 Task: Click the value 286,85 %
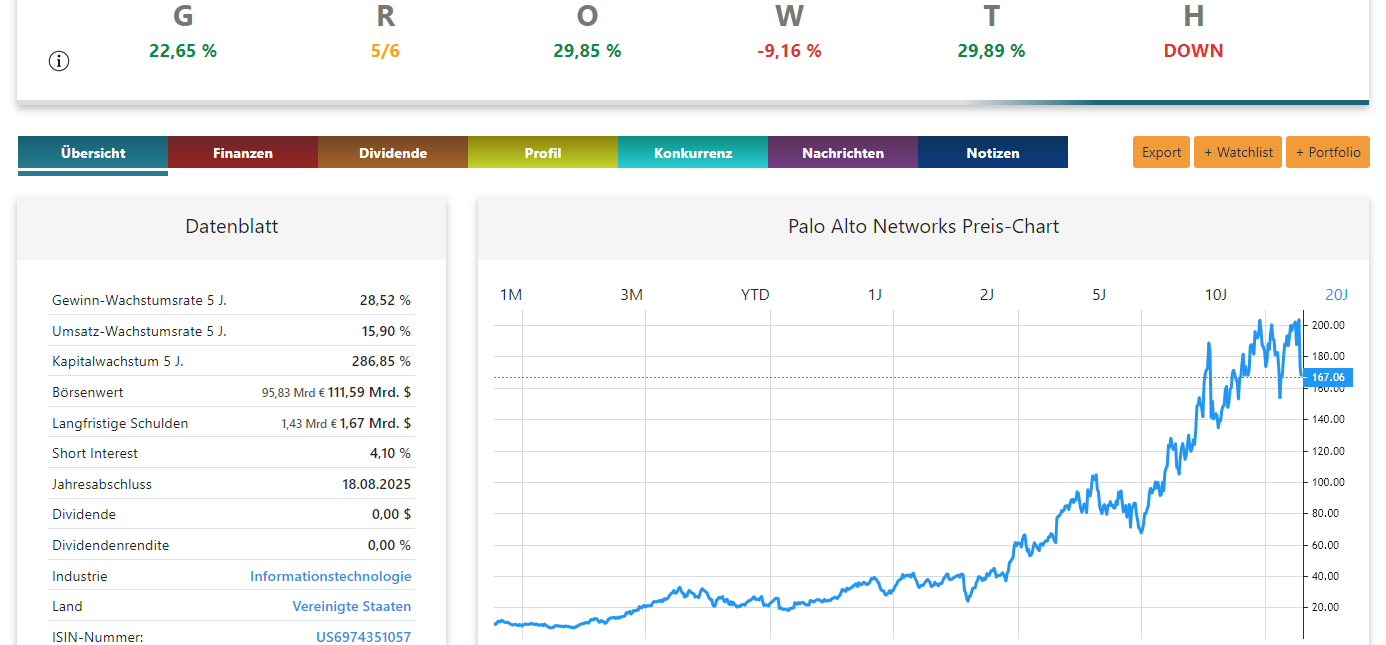[381, 361]
